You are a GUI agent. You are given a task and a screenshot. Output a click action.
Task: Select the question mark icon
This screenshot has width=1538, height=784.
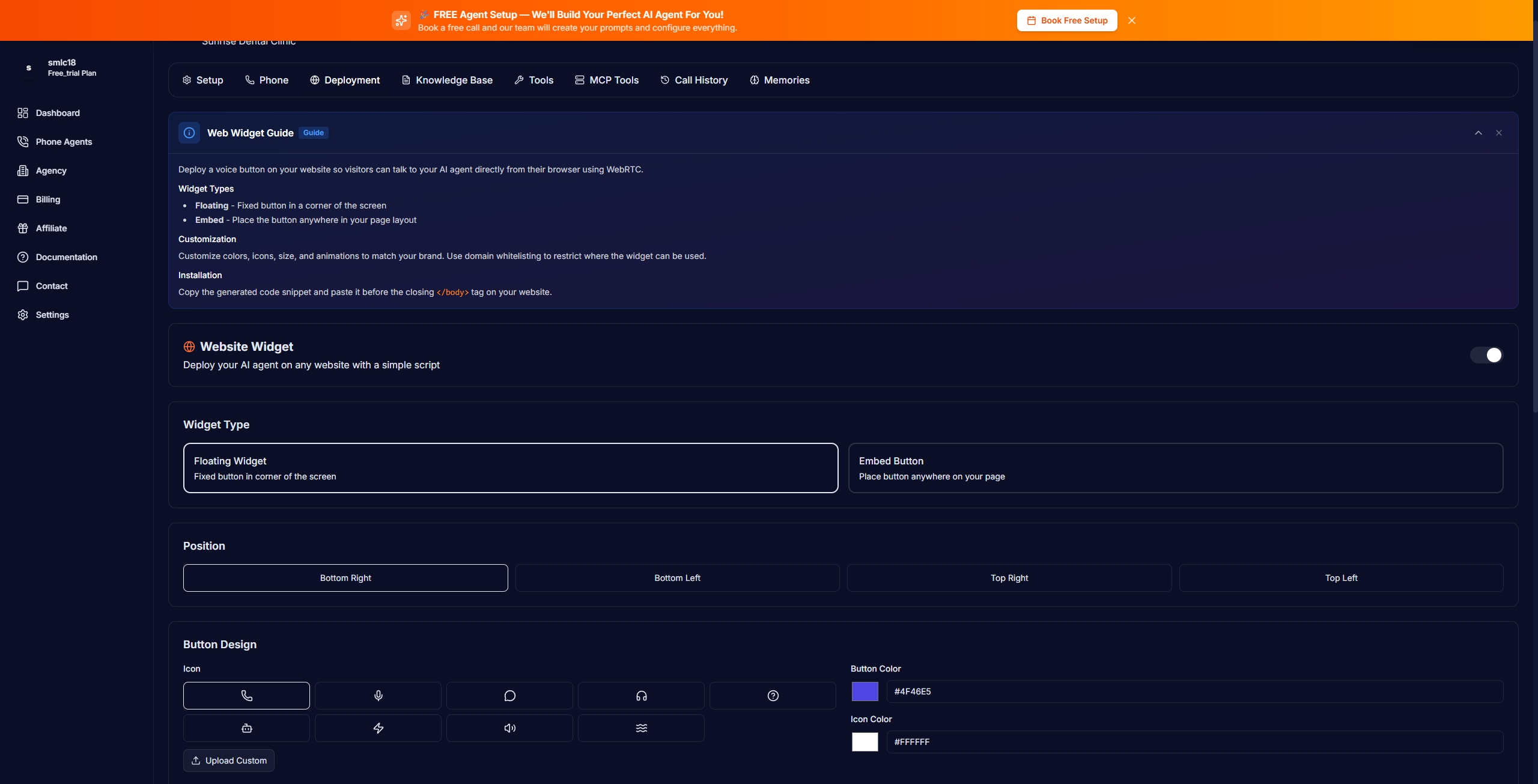point(772,695)
